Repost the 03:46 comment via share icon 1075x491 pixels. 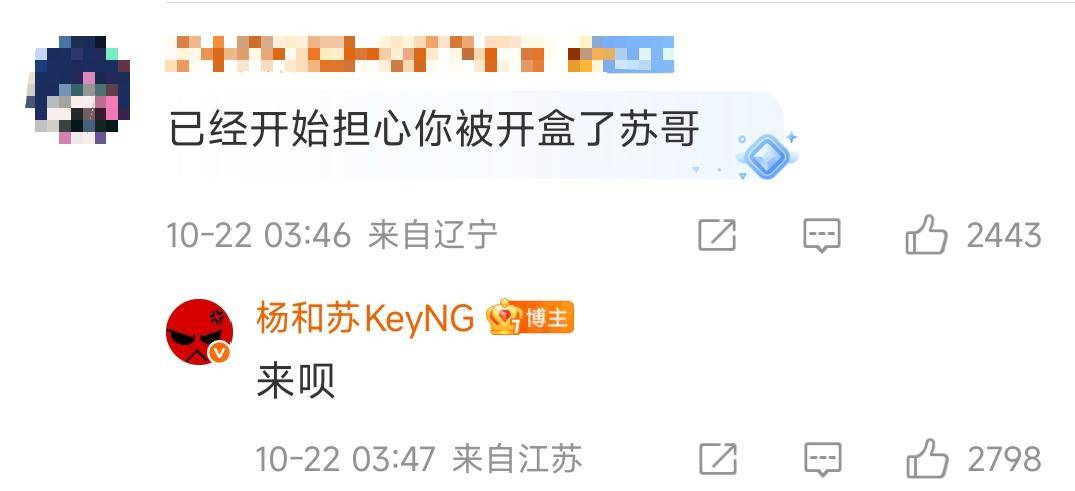(717, 235)
